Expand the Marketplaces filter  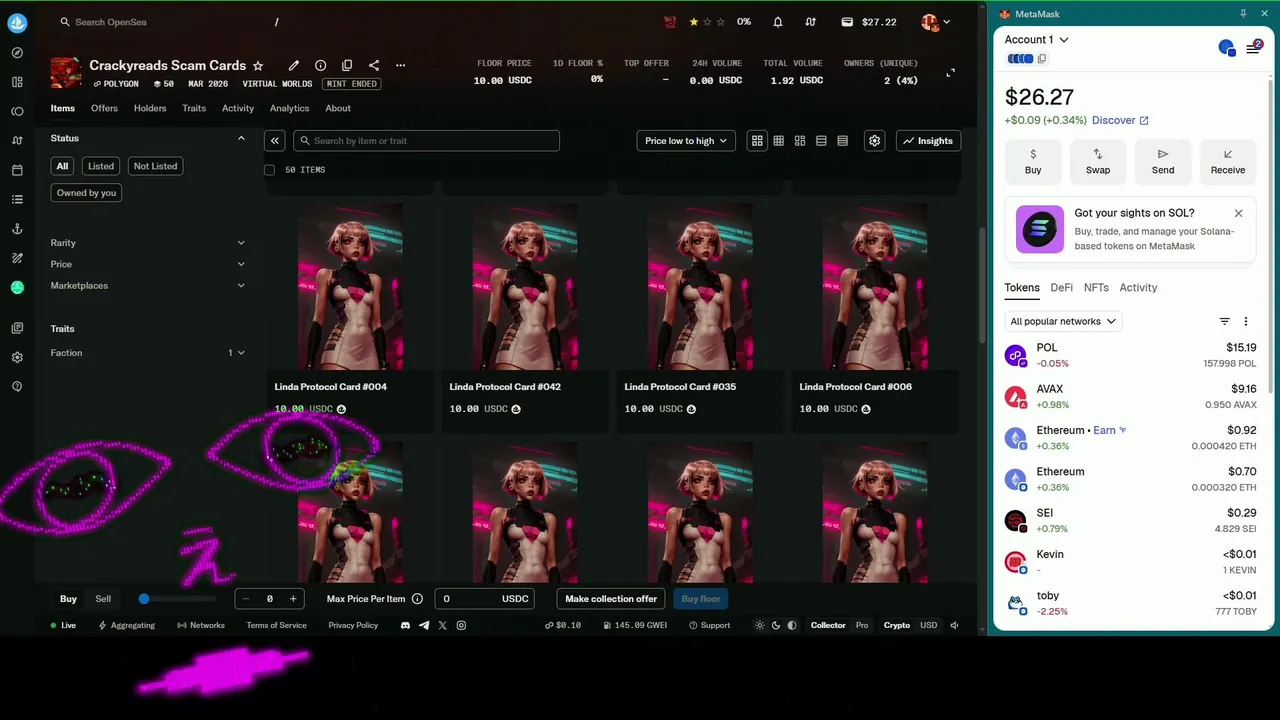(x=148, y=286)
